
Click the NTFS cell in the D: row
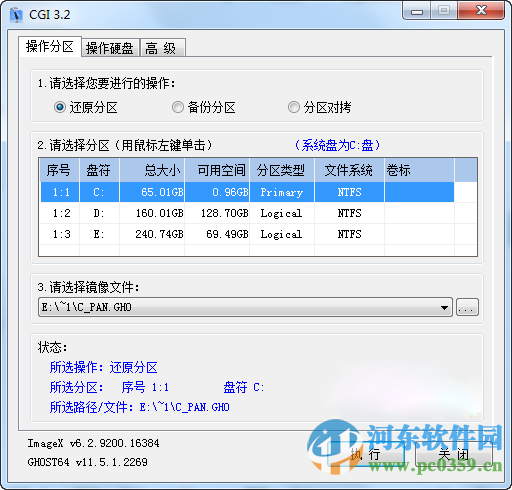[349, 213]
